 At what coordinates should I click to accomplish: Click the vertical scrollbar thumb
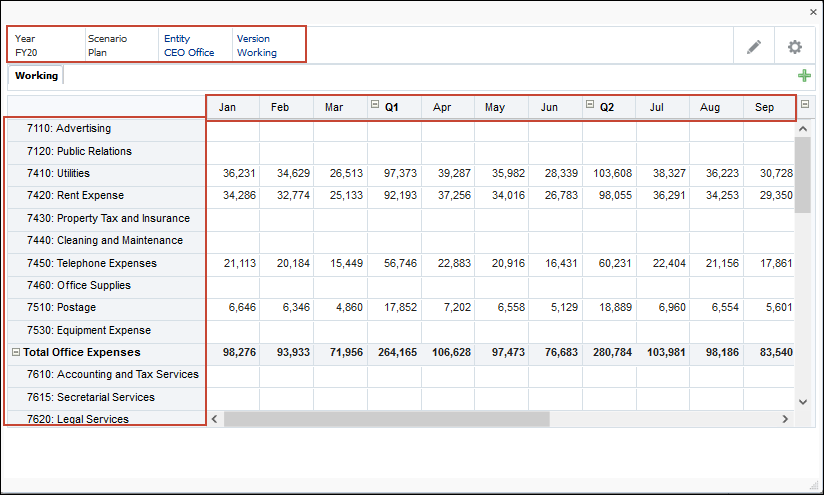pyautogui.click(x=802, y=175)
